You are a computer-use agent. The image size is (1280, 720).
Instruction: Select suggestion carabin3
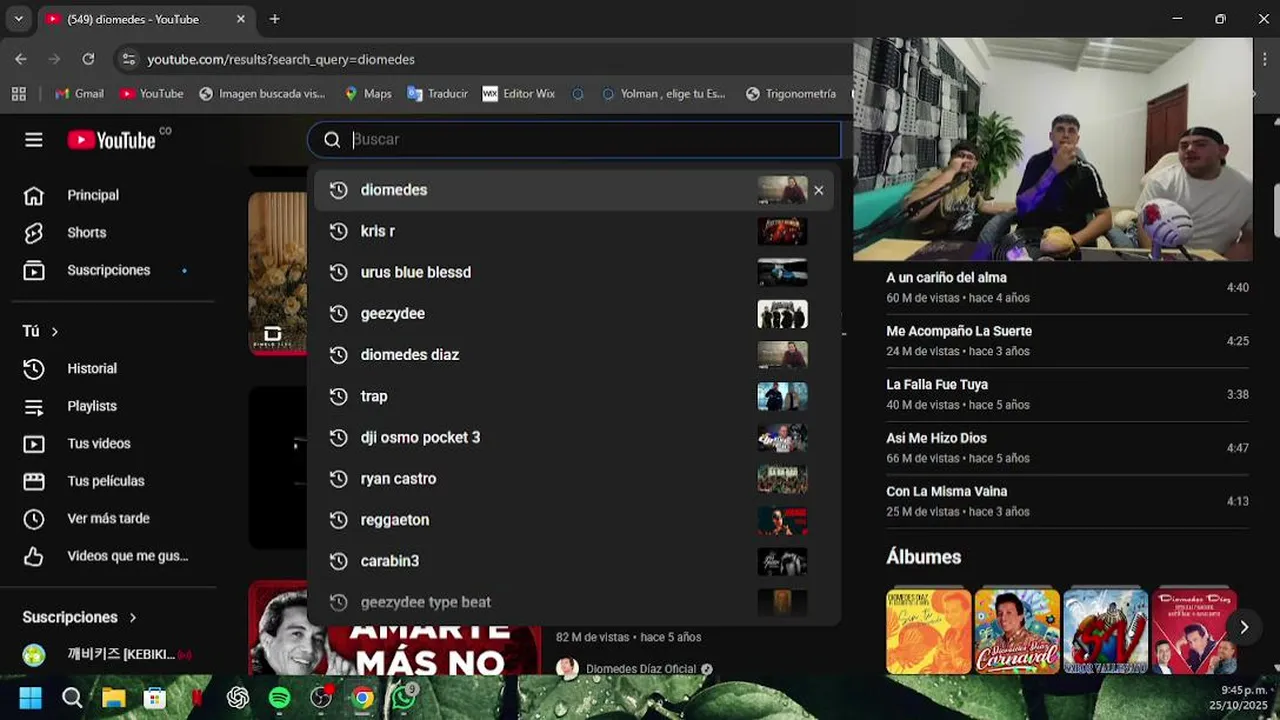(x=576, y=561)
